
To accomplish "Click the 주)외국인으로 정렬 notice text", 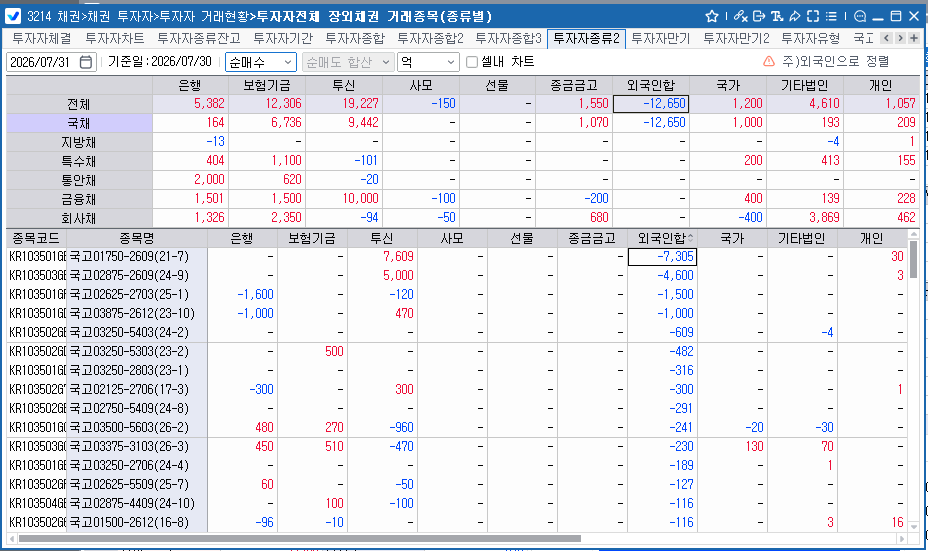I will pos(836,61).
